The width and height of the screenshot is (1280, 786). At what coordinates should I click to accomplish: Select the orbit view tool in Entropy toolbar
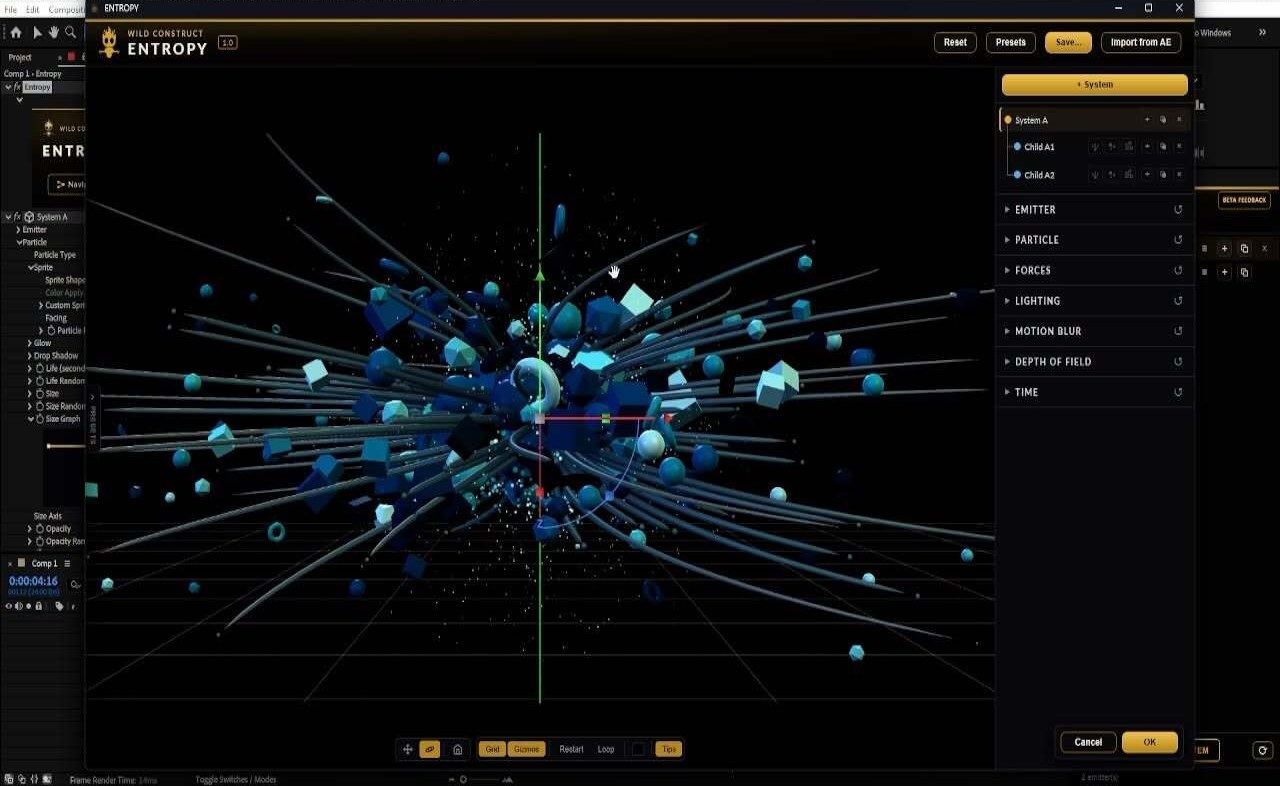(430, 749)
